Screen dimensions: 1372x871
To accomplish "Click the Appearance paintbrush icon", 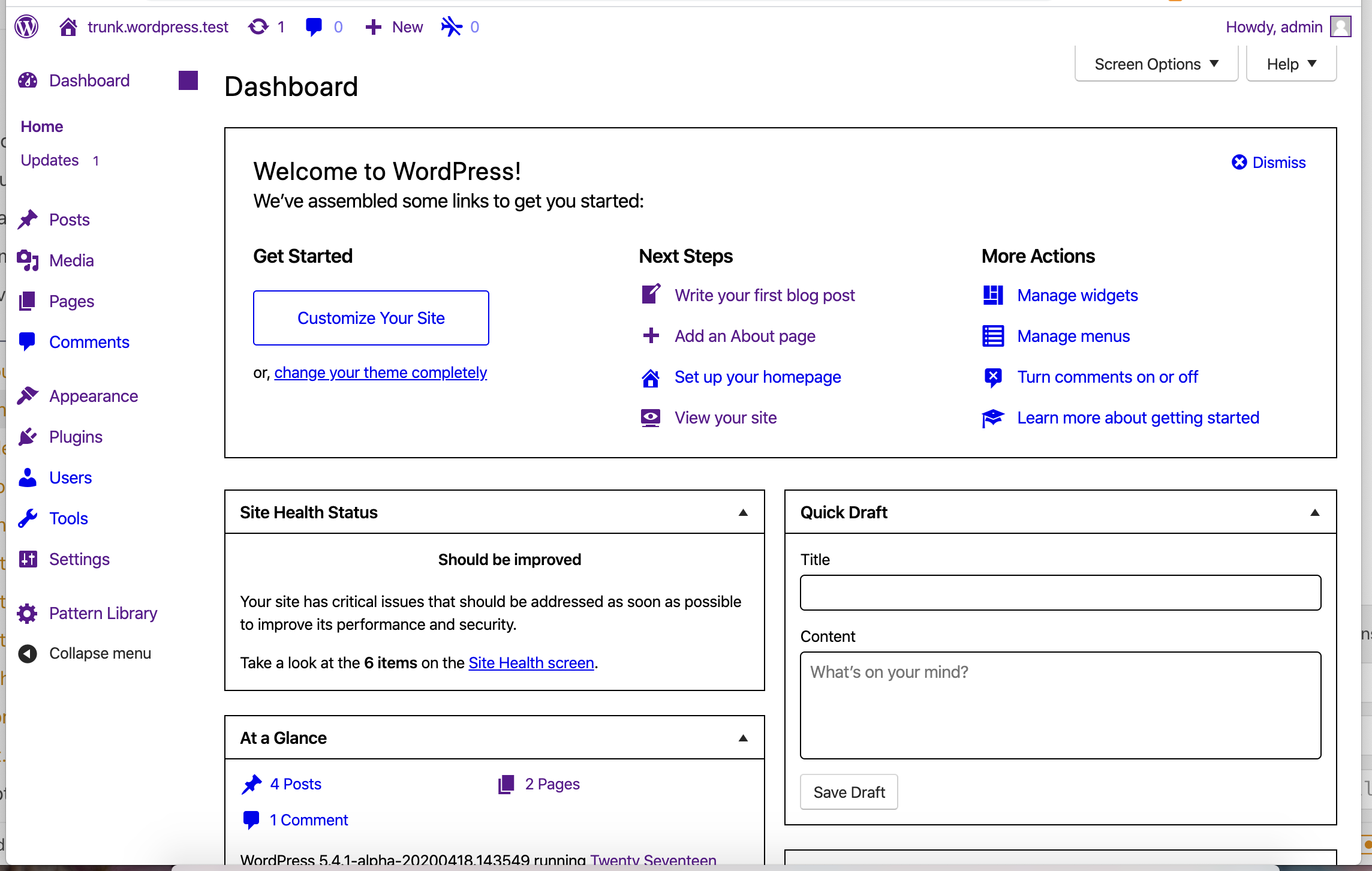I will tap(28, 396).
